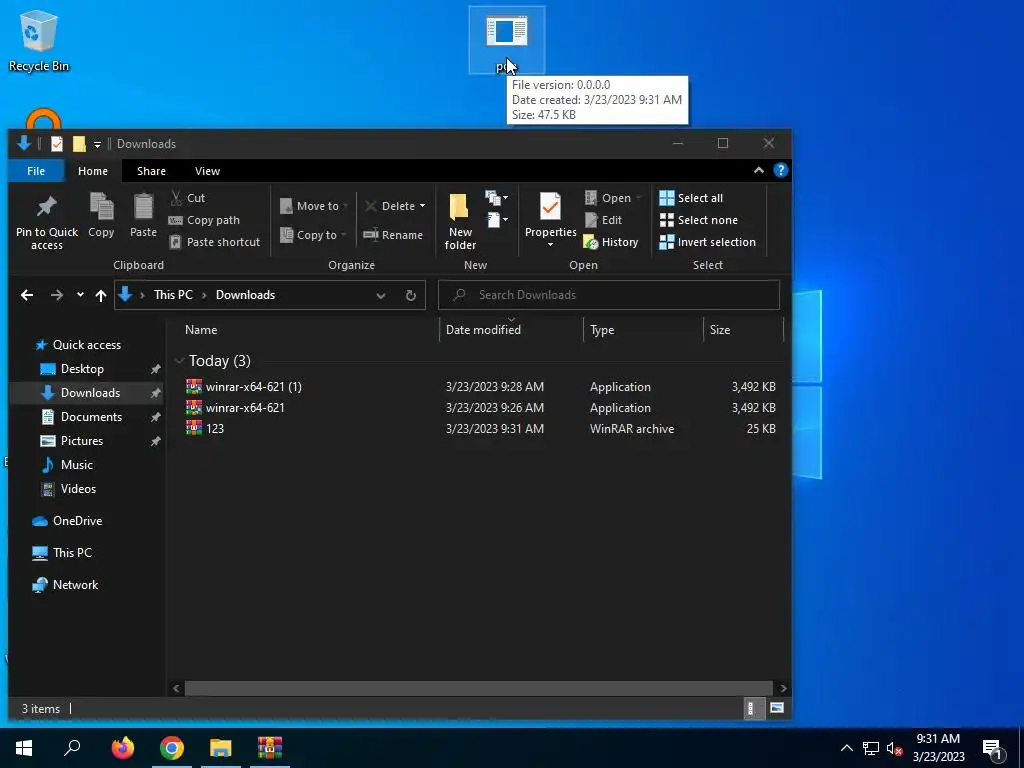
Task: Switch to large icons view in status bar
Action: pos(776,708)
